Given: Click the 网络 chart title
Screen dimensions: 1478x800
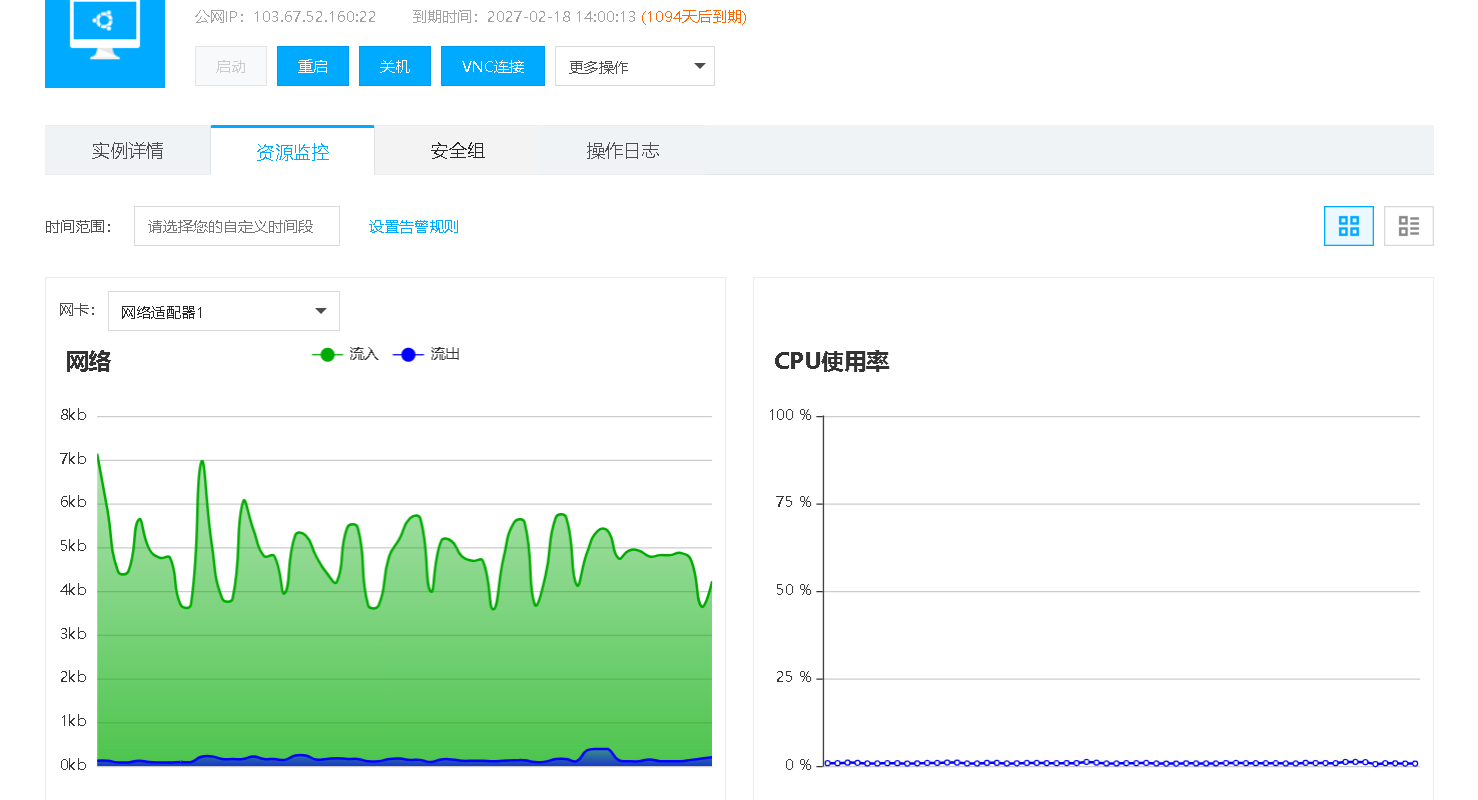Looking at the screenshot, I should tap(88, 362).
